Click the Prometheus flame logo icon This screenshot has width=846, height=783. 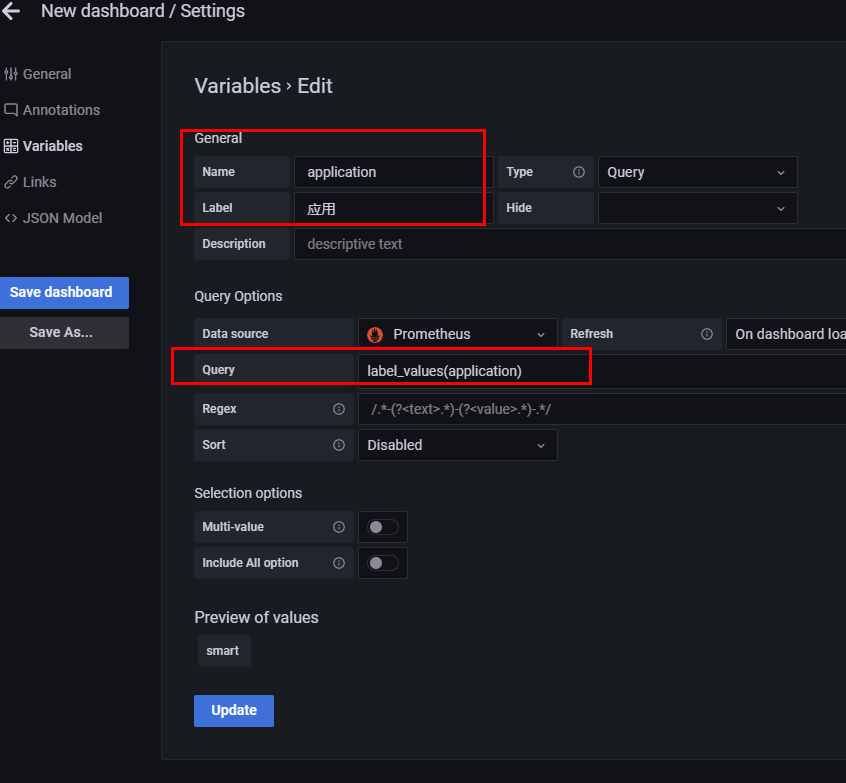[375, 335]
